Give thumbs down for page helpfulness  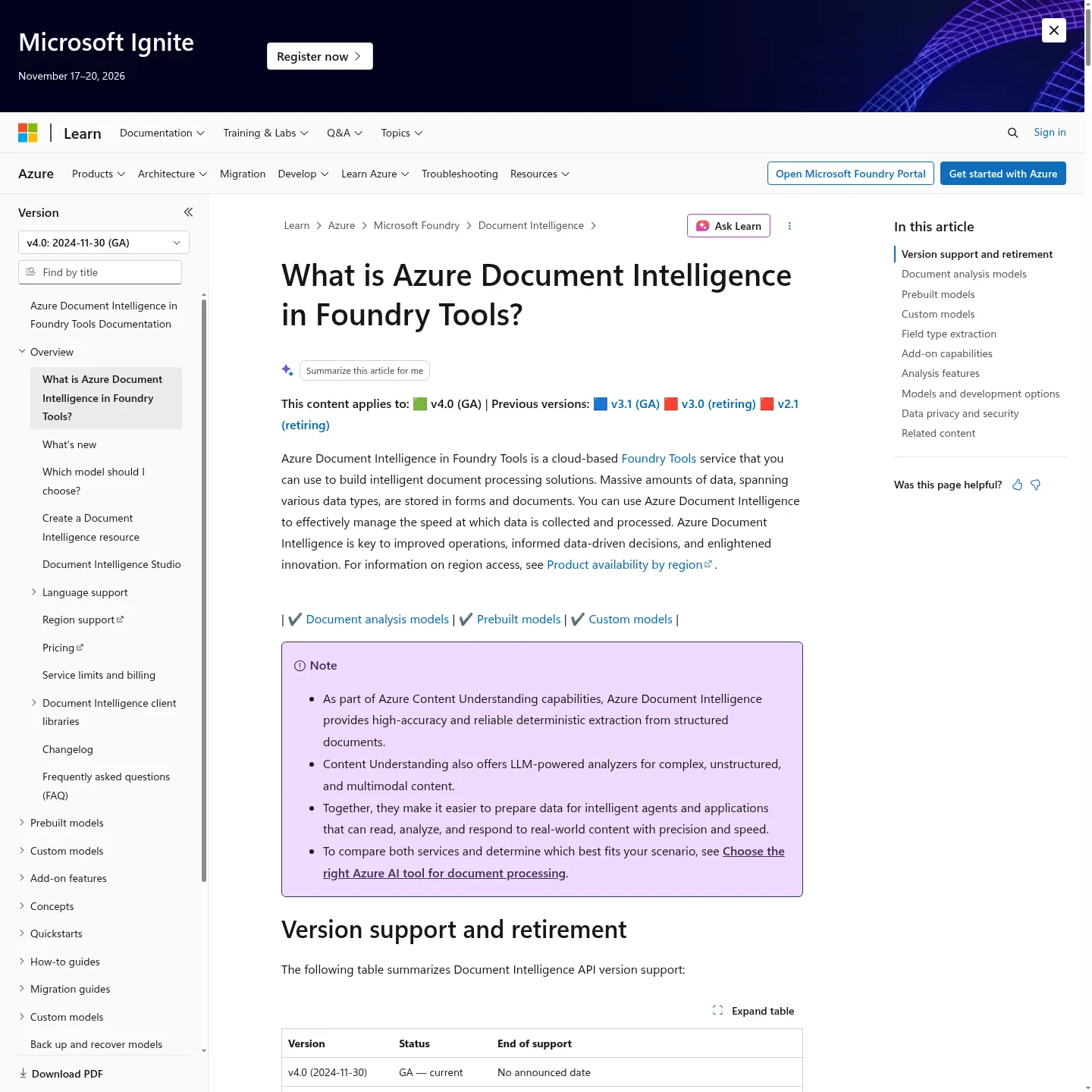pyautogui.click(x=1036, y=485)
